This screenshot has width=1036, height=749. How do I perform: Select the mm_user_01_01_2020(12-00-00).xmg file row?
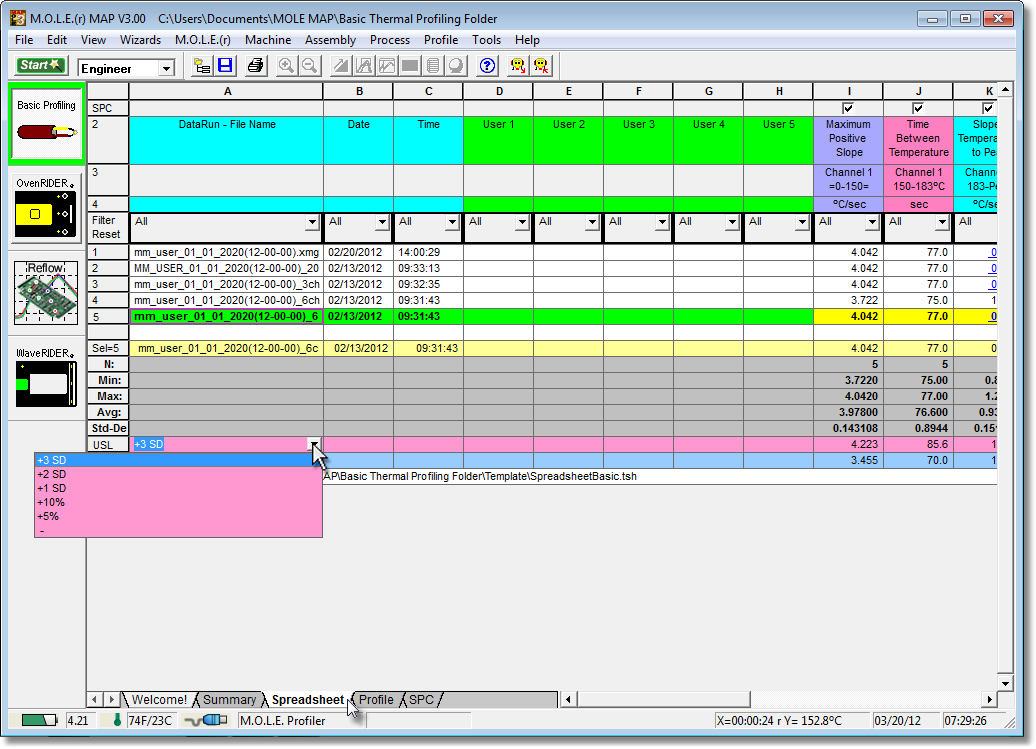tap(226, 252)
